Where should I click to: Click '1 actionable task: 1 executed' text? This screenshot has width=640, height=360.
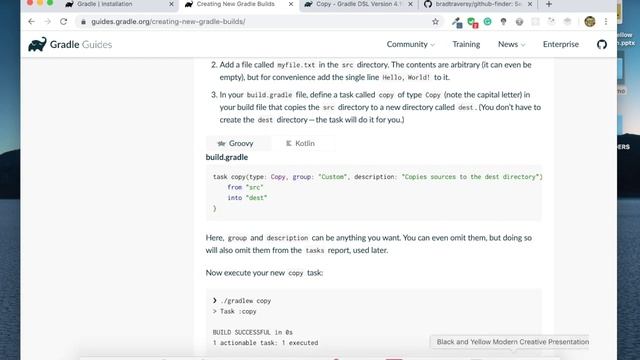coord(265,343)
